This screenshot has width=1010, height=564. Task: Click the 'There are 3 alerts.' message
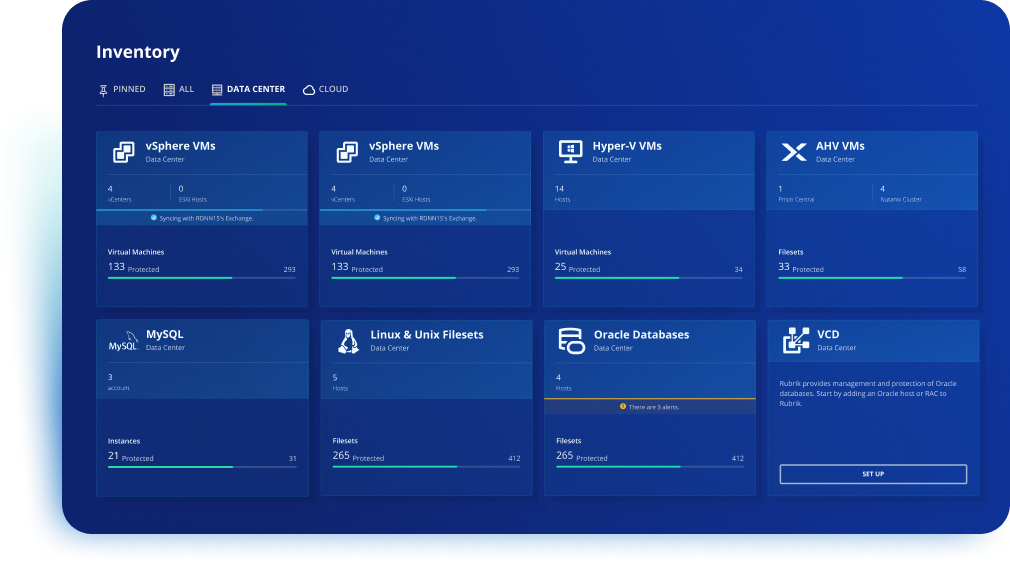[x=654, y=407]
